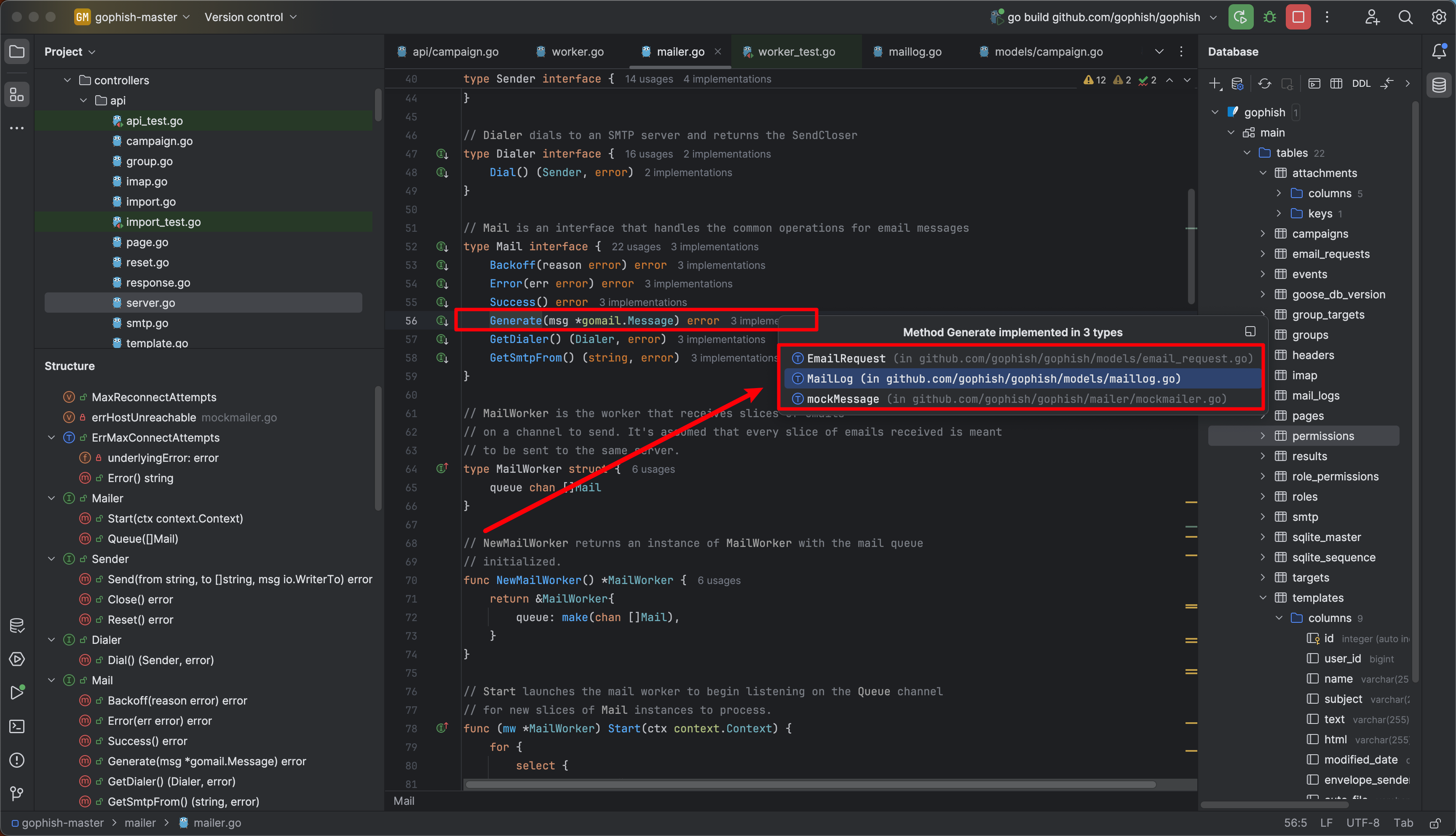Toggle the Database tool window icon in right stripe

tap(1439, 85)
